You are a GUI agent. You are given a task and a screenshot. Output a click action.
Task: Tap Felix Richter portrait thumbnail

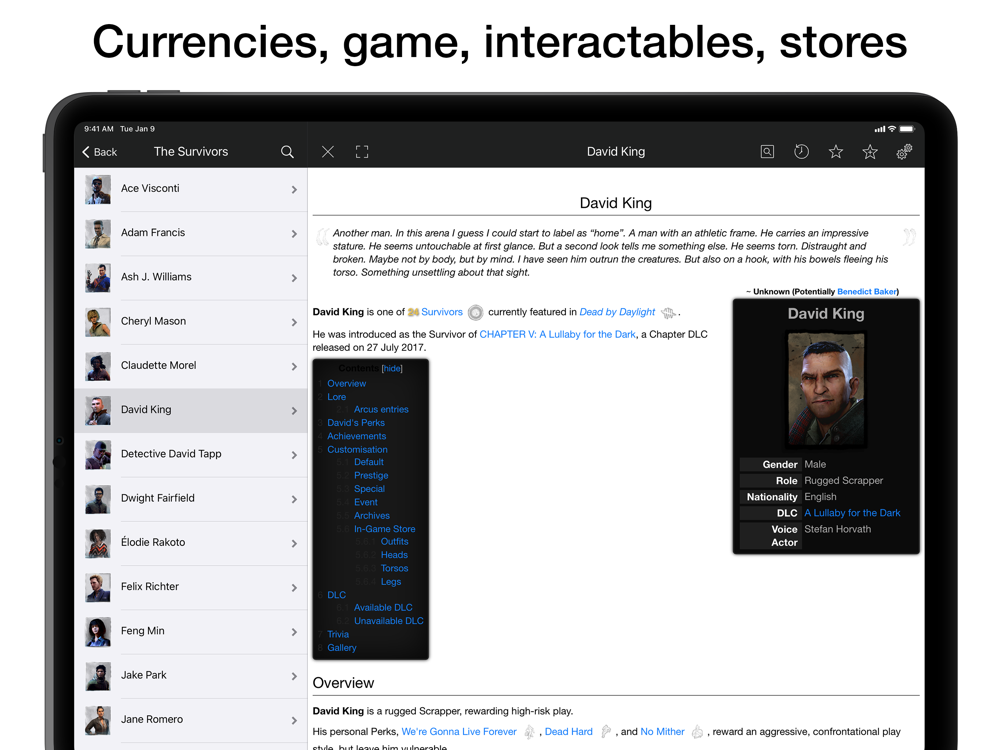tap(98, 587)
